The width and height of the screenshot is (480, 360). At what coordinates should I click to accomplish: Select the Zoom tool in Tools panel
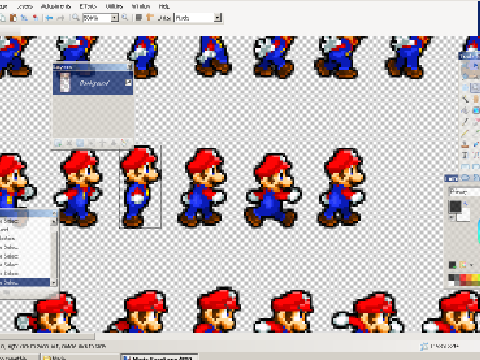476,88
